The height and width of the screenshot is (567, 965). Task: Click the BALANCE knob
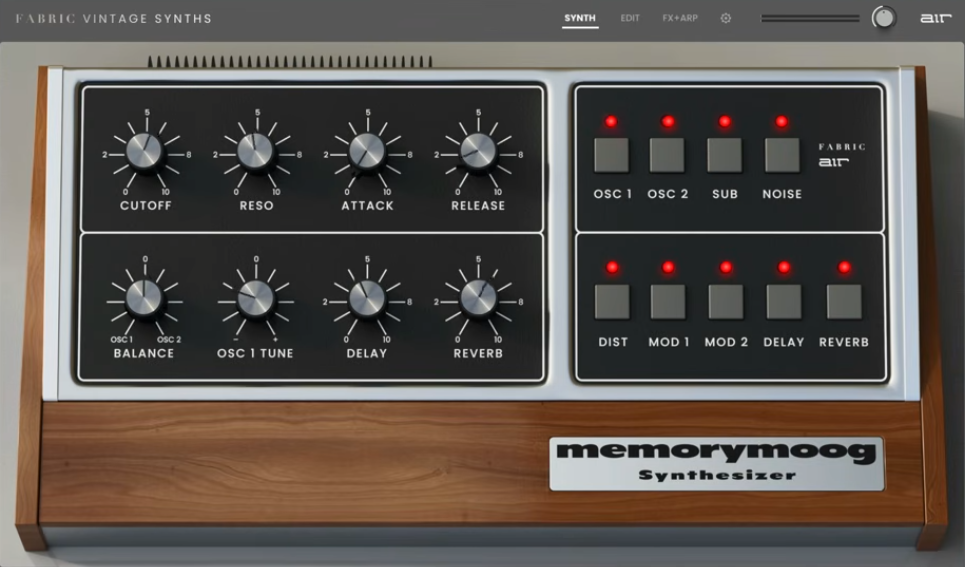point(144,299)
